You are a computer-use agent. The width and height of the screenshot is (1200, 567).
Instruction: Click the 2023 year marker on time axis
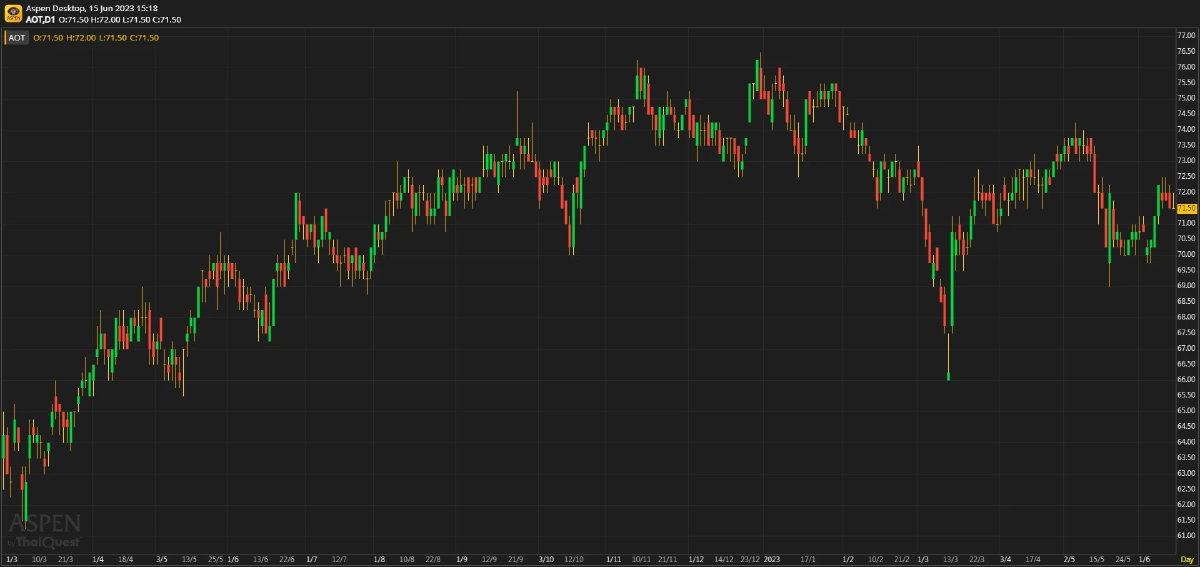(770, 559)
